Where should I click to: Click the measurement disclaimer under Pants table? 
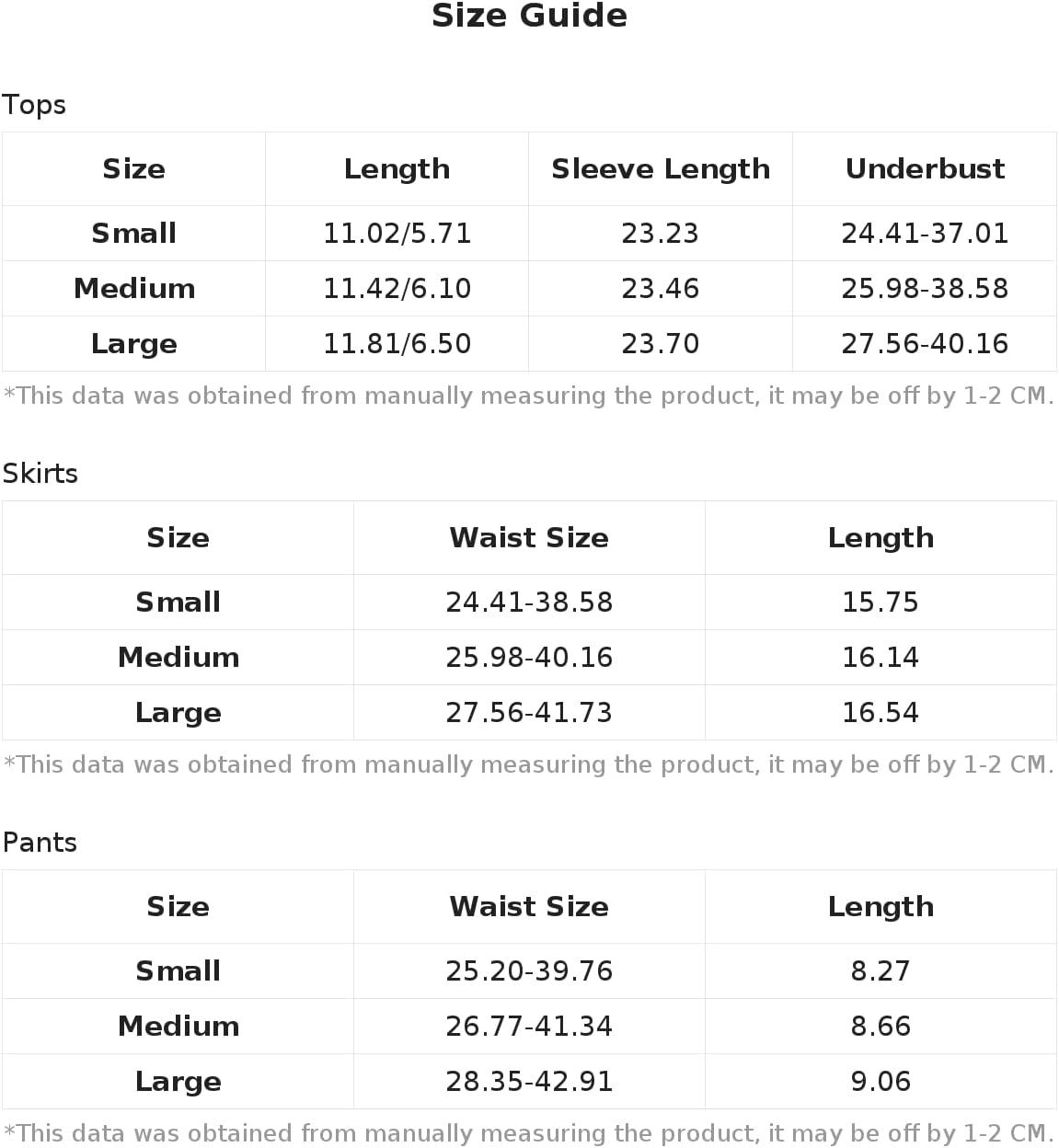click(x=529, y=1133)
